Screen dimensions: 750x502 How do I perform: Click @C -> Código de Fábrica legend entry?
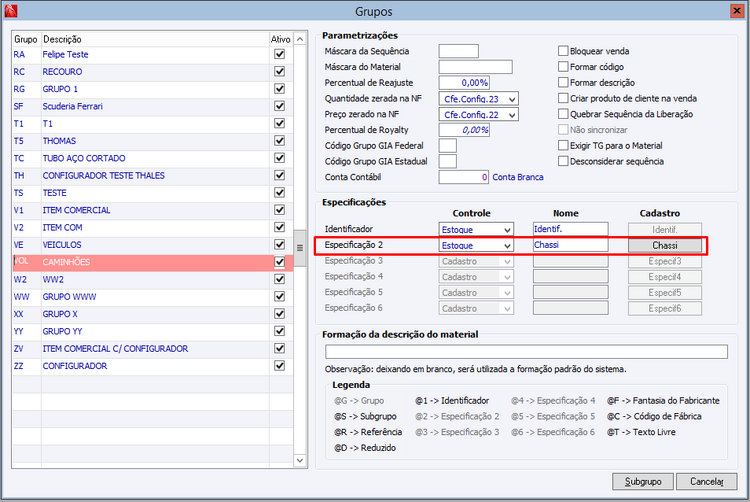point(654,416)
